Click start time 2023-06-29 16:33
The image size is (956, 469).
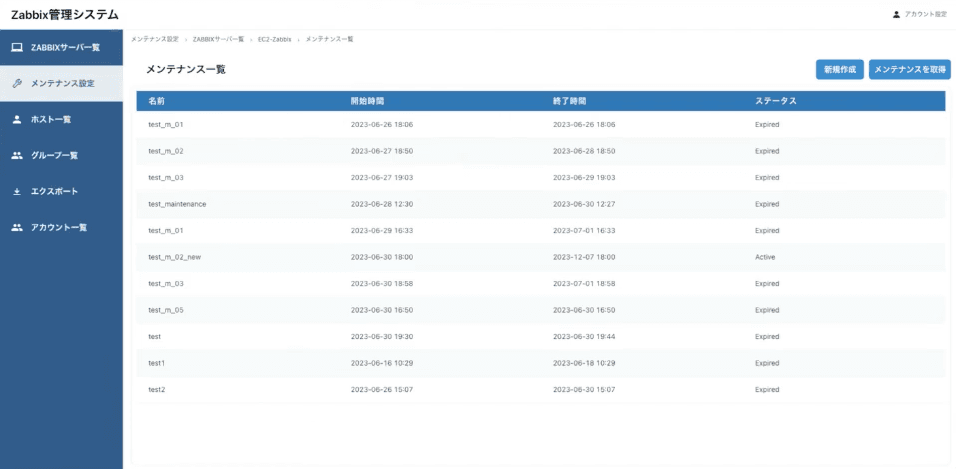coord(382,231)
